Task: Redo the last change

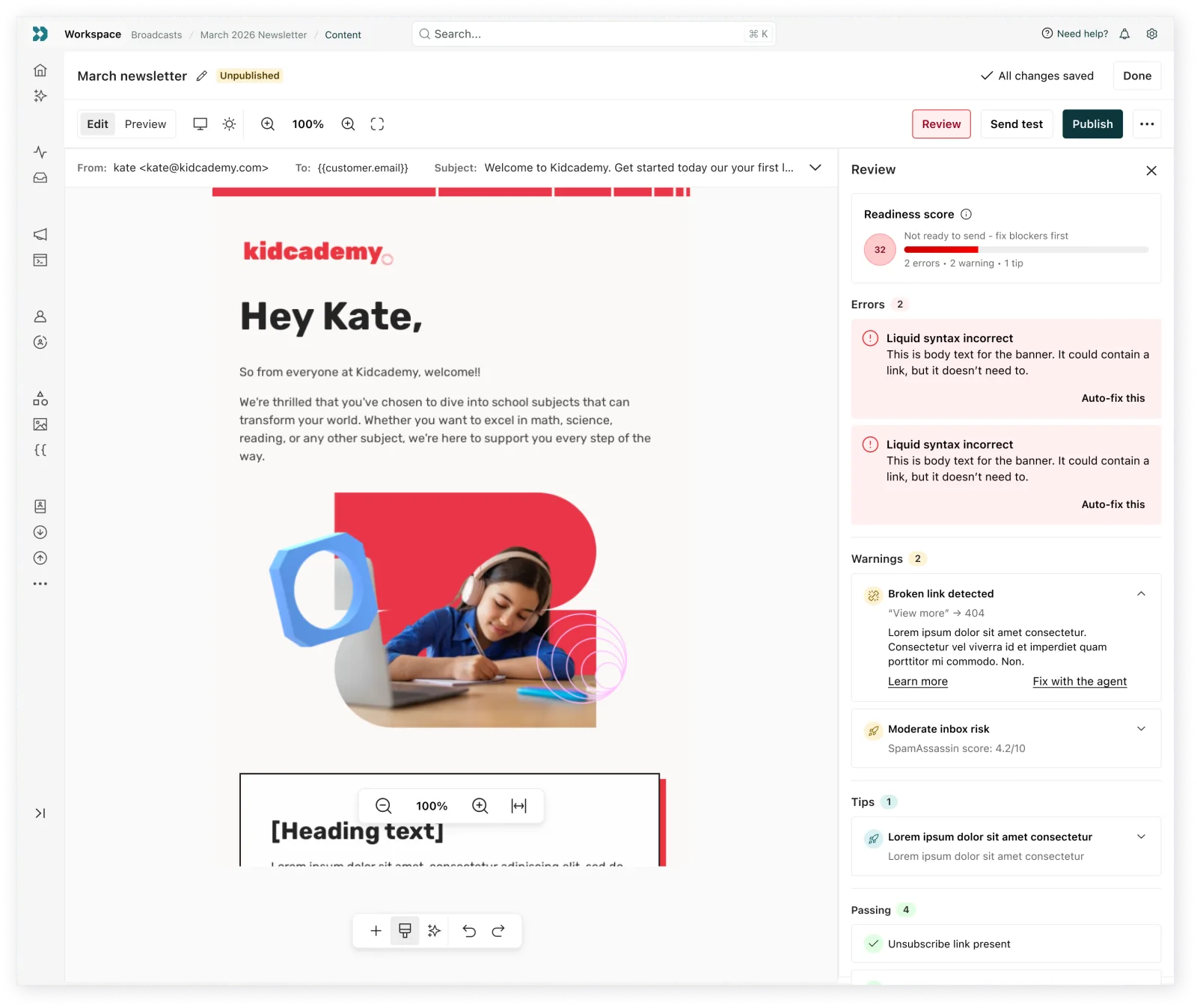Action: [x=498, y=931]
